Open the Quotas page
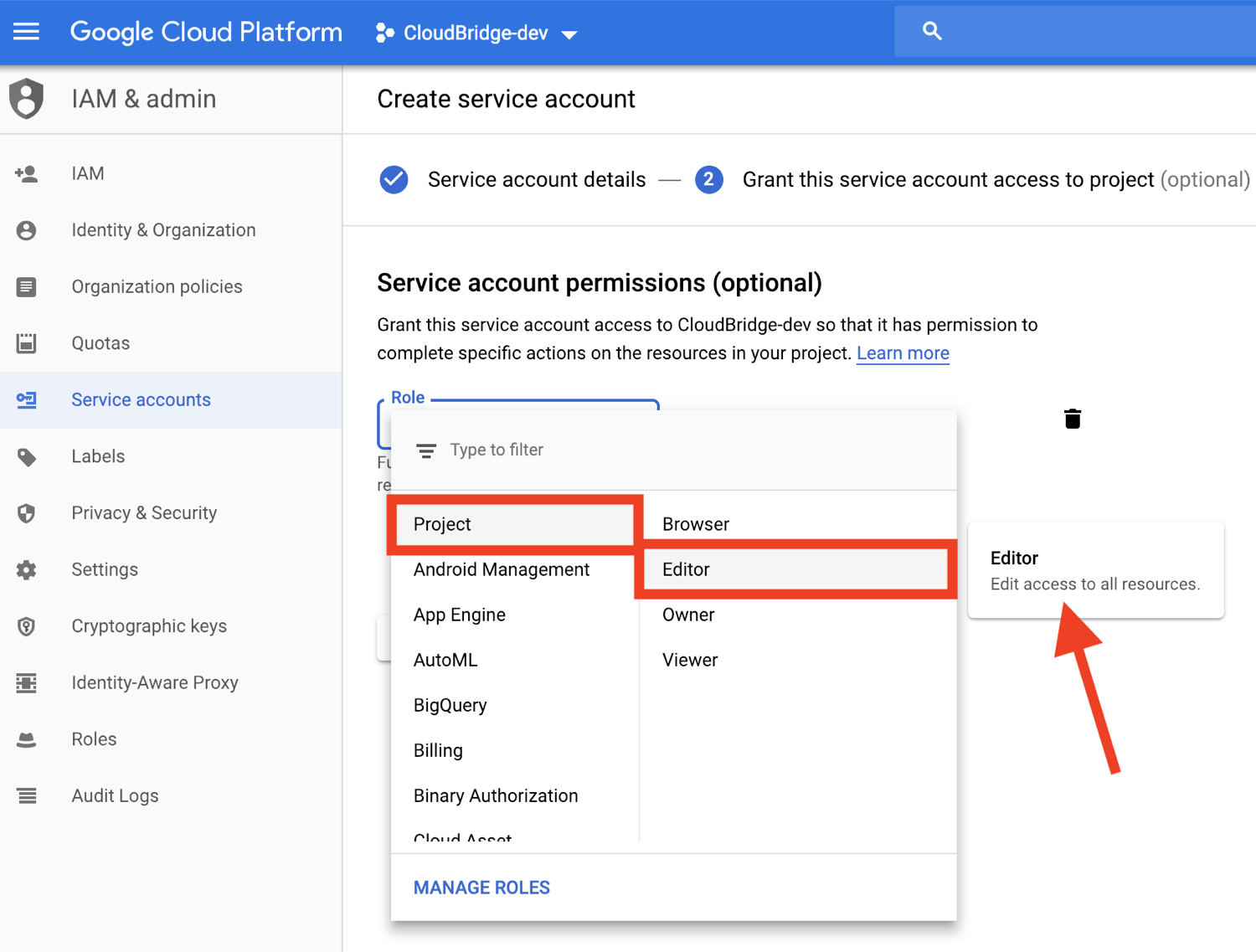 [x=171, y=343]
